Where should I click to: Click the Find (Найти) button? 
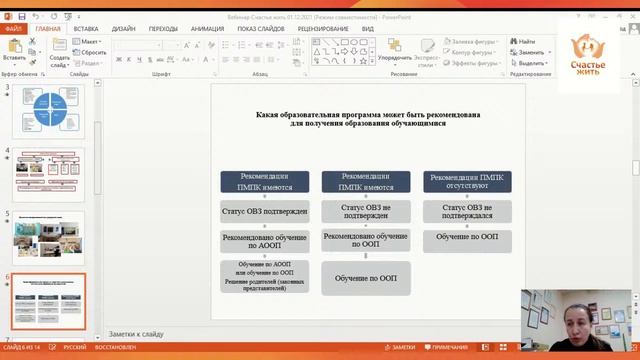(x=523, y=42)
